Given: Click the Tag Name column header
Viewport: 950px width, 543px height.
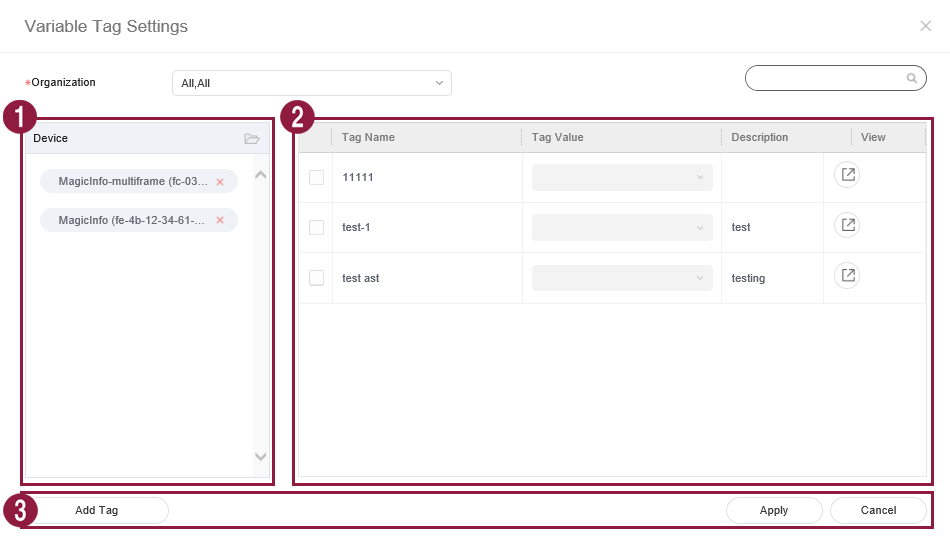Looking at the screenshot, I should [369, 137].
